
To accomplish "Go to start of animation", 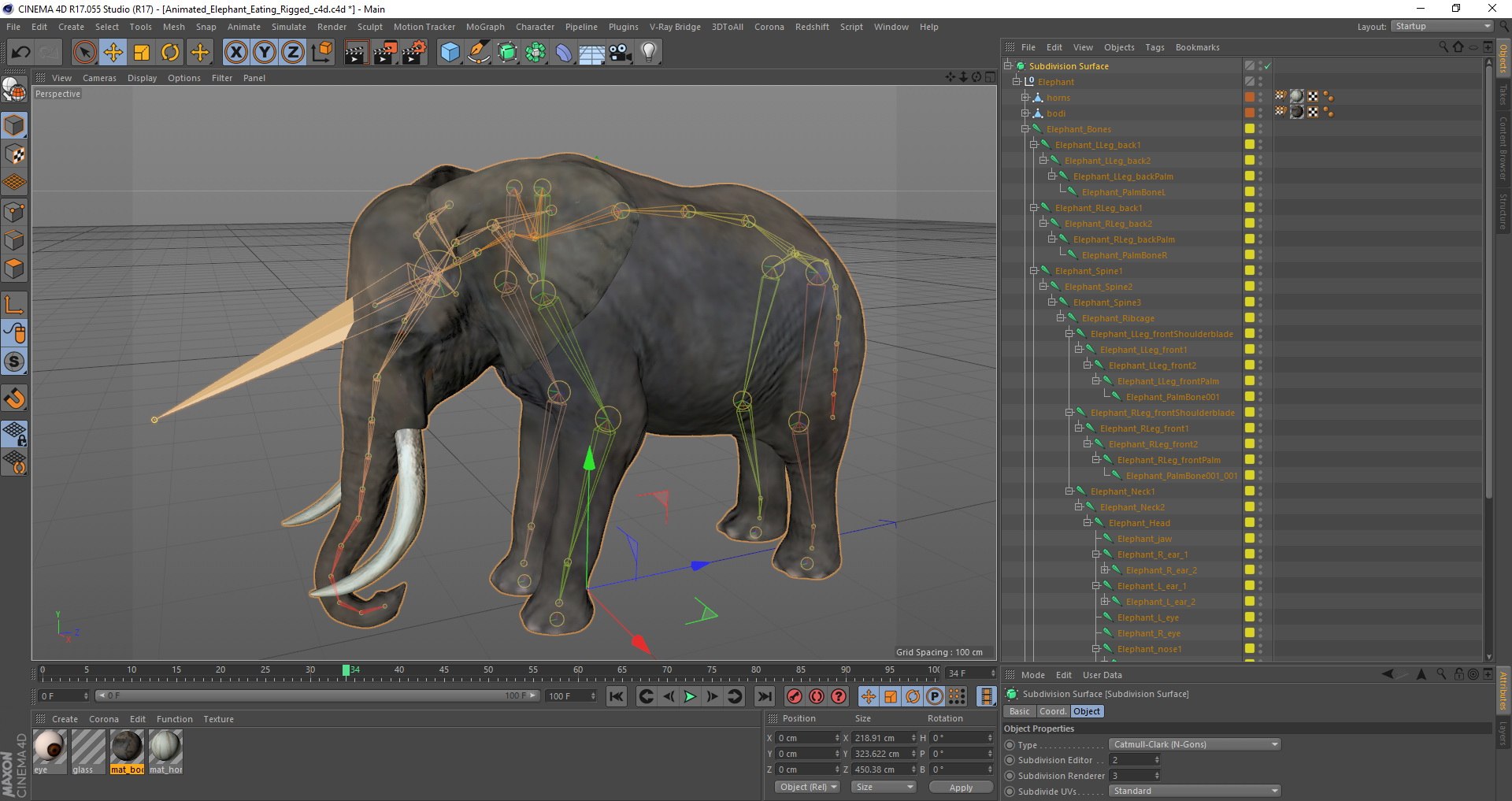I will [x=617, y=696].
